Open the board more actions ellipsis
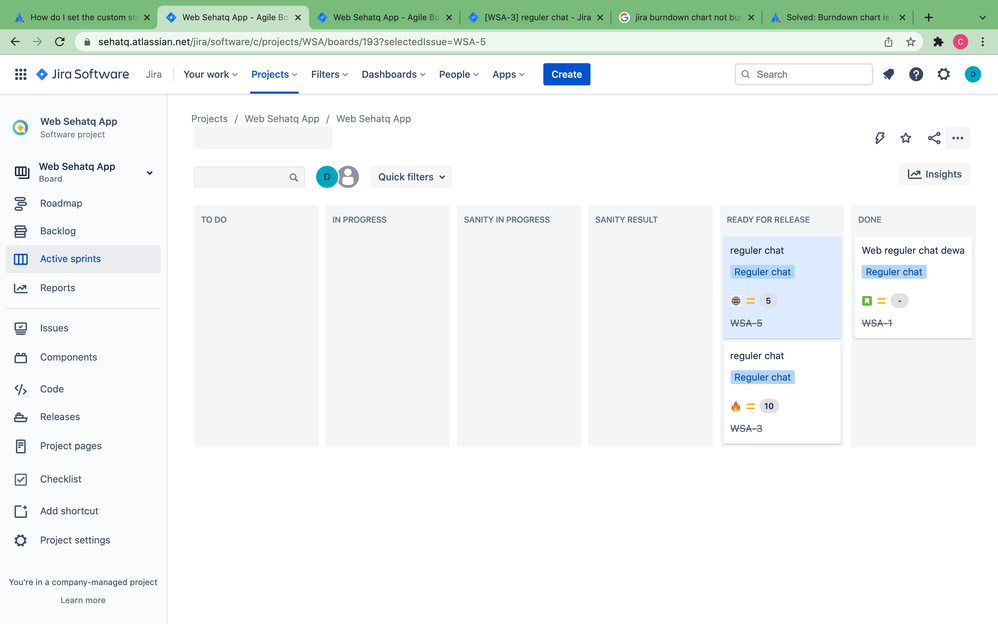998x624 pixels. pyautogui.click(x=957, y=138)
